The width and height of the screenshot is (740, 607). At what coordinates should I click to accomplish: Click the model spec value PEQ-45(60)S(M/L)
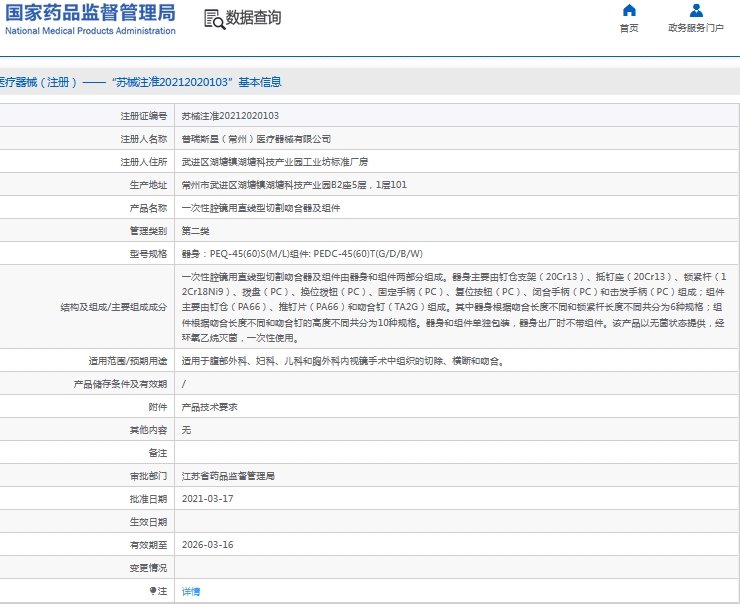(x=302, y=254)
